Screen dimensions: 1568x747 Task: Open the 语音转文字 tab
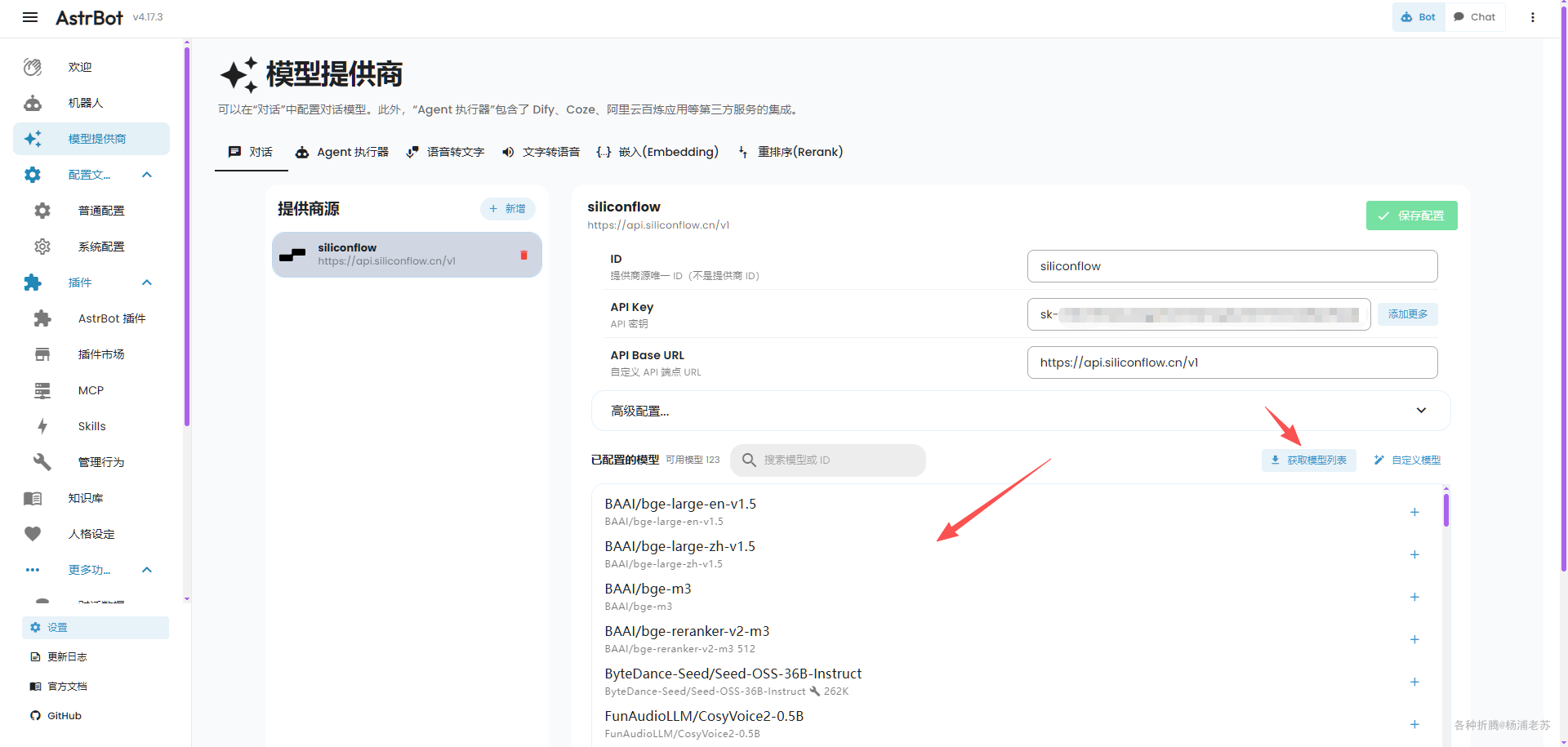tap(445, 152)
